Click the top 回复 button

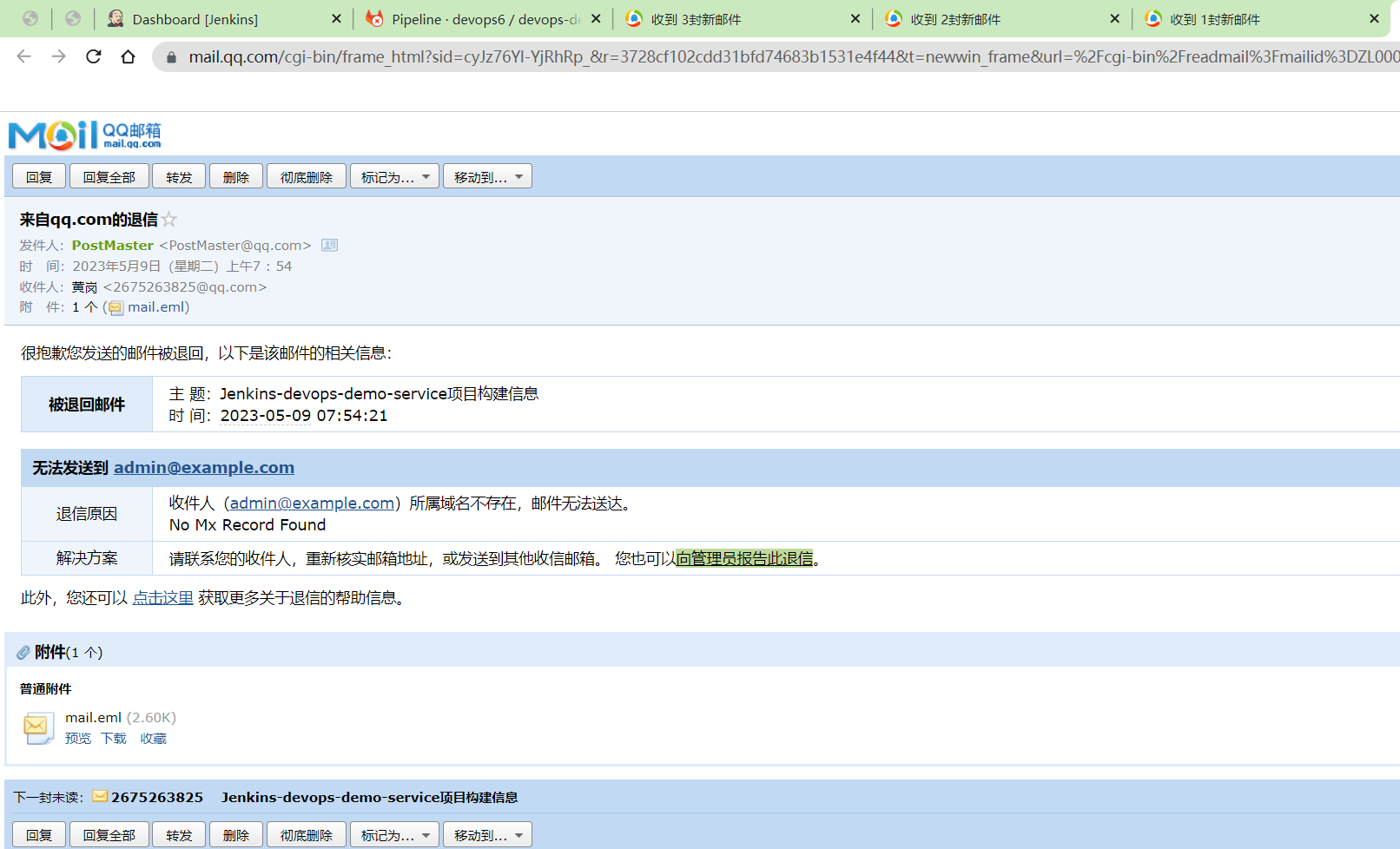(x=39, y=176)
